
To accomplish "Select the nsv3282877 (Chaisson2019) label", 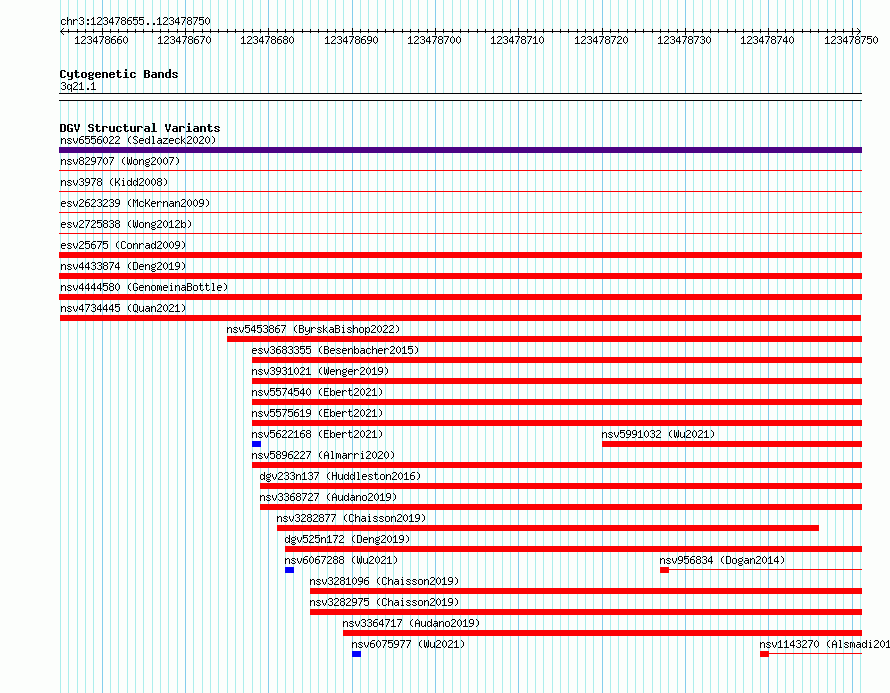I will tap(351, 518).
